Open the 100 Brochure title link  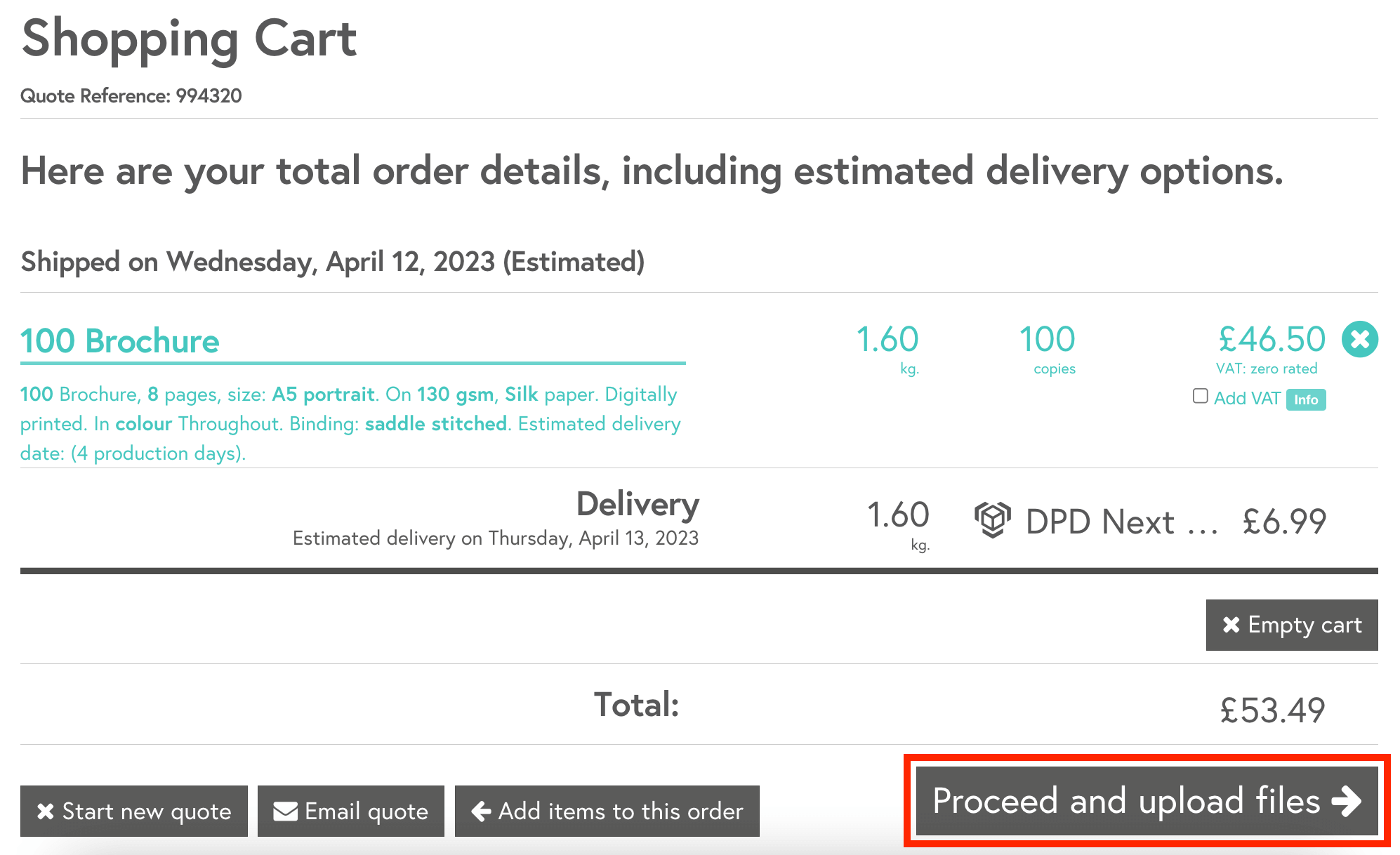tap(120, 341)
